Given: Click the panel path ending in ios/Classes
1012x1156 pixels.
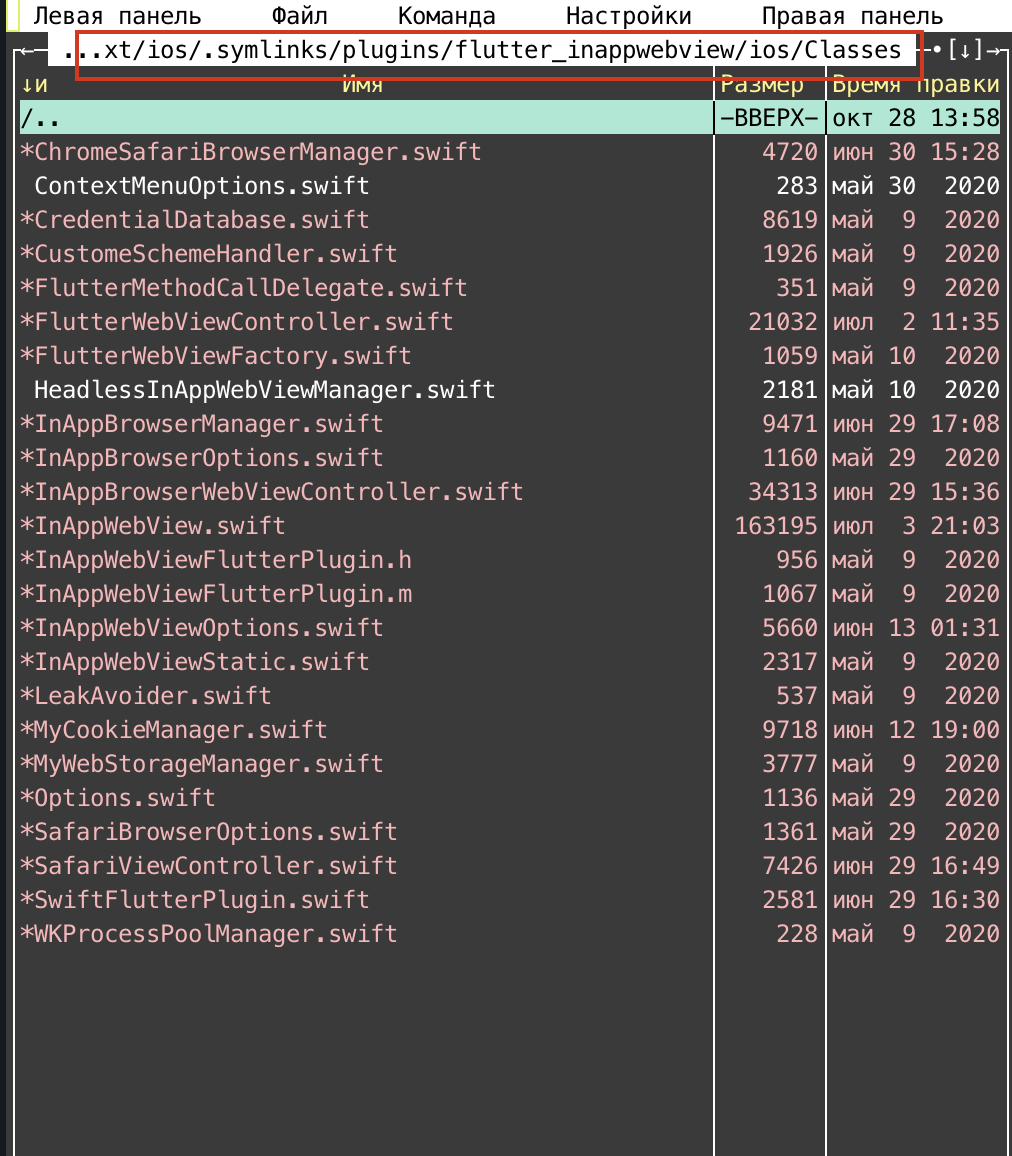Looking at the screenshot, I should coord(482,50).
